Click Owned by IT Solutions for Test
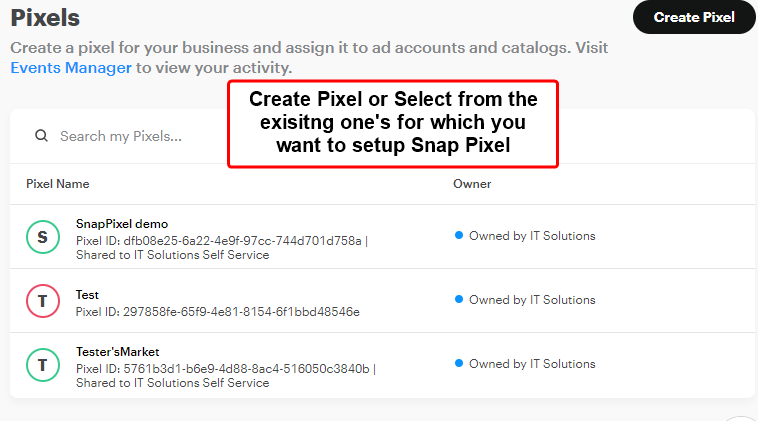 tap(532, 300)
